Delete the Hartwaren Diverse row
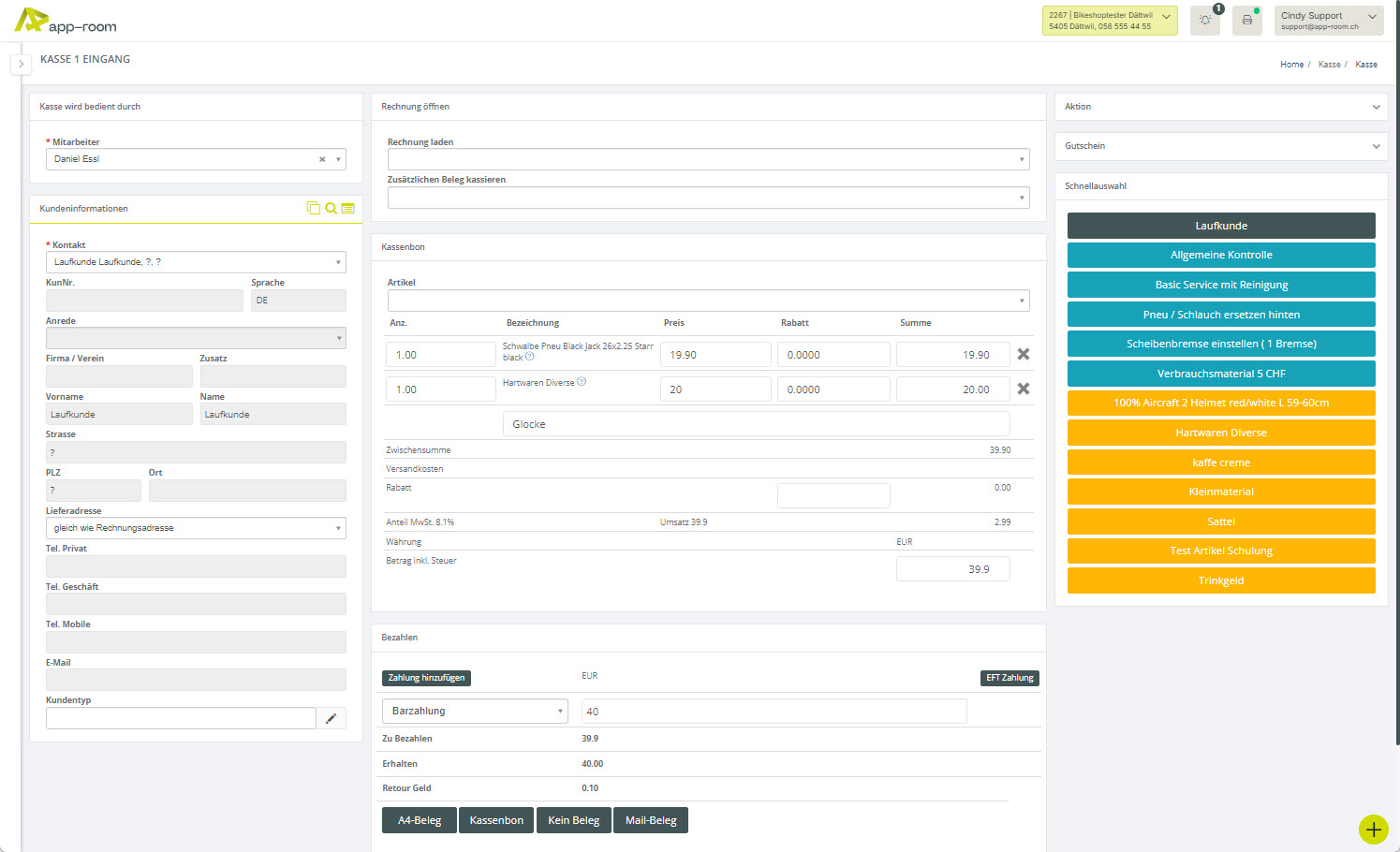Viewport: 1400px width, 852px height. [x=1024, y=389]
